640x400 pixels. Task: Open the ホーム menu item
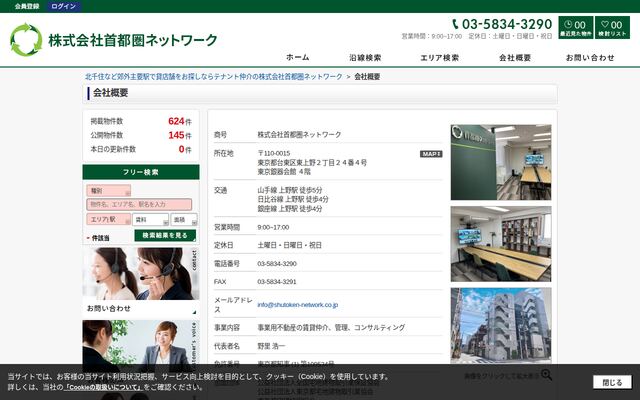point(298,58)
